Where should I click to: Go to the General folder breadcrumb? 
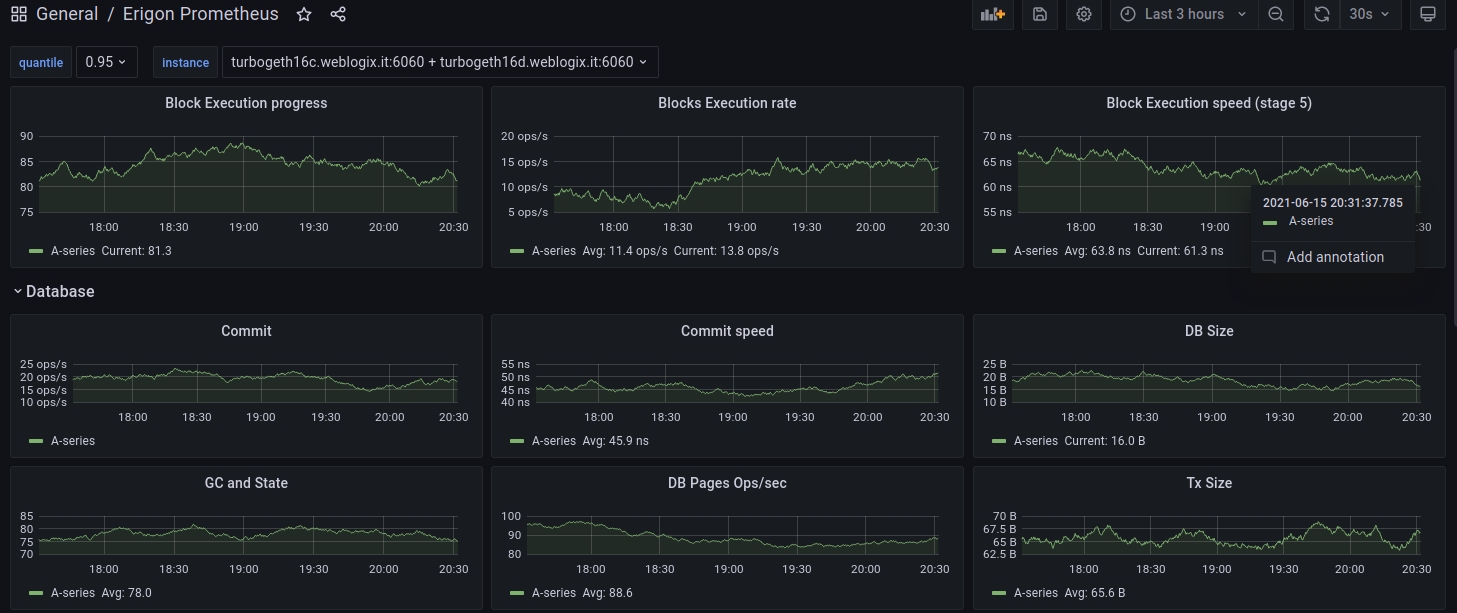point(67,14)
